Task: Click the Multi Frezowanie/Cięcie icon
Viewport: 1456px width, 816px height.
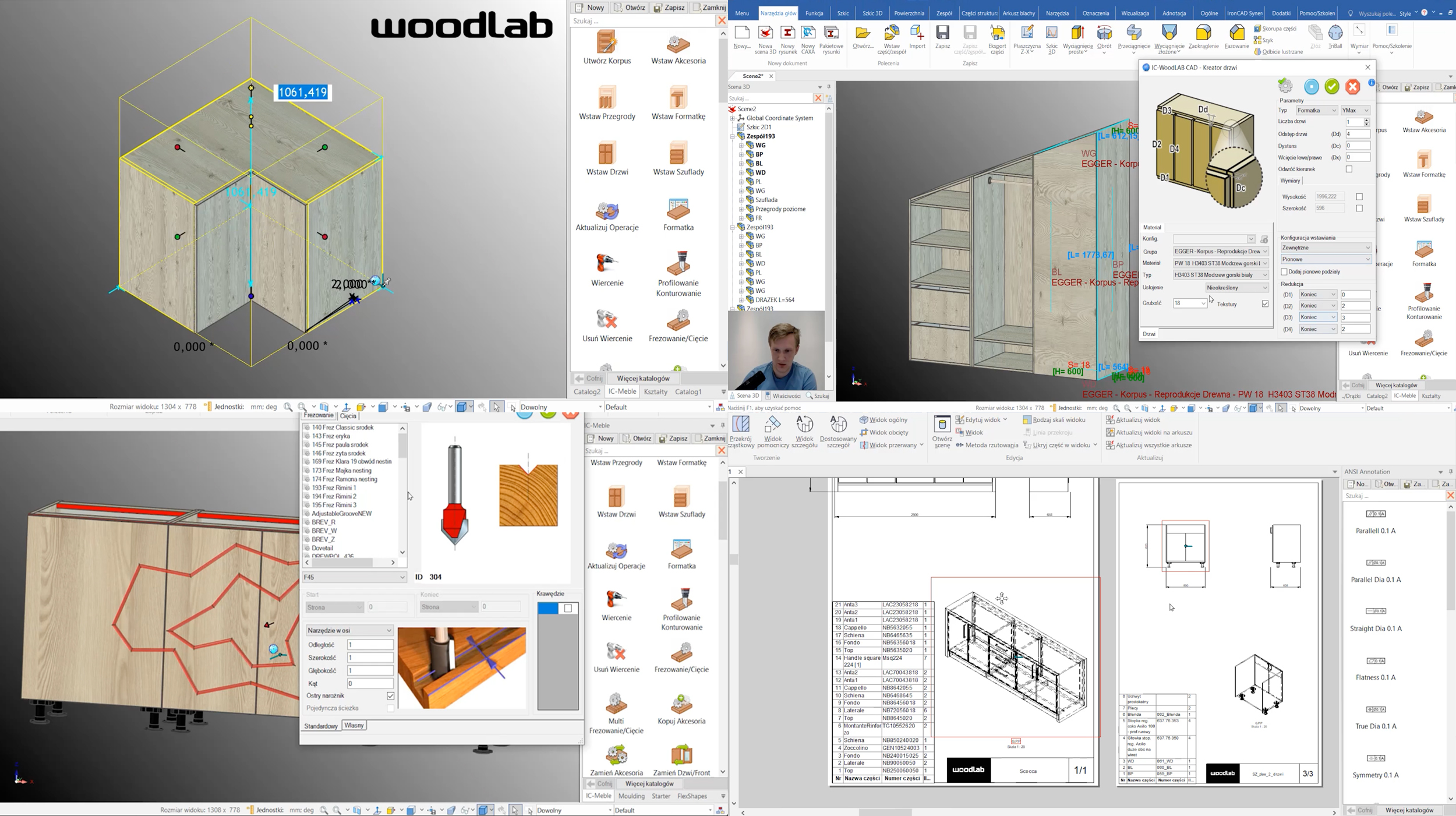Action: [616, 704]
